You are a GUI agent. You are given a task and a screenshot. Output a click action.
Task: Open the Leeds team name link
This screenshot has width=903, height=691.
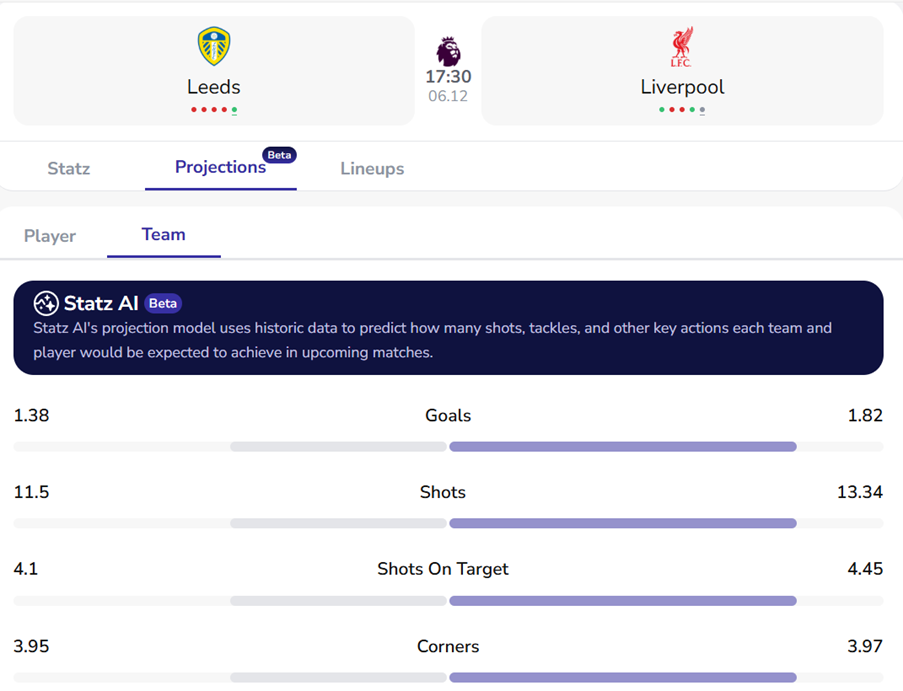pos(214,87)
